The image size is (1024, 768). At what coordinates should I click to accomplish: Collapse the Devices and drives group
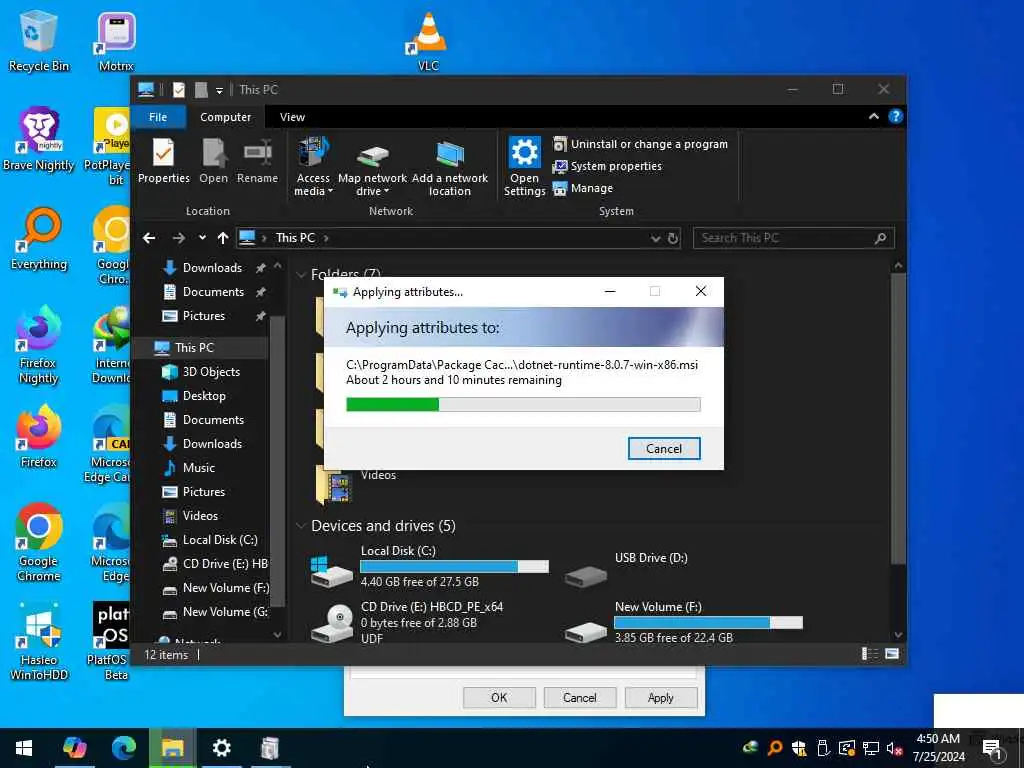tap(301, 526)
